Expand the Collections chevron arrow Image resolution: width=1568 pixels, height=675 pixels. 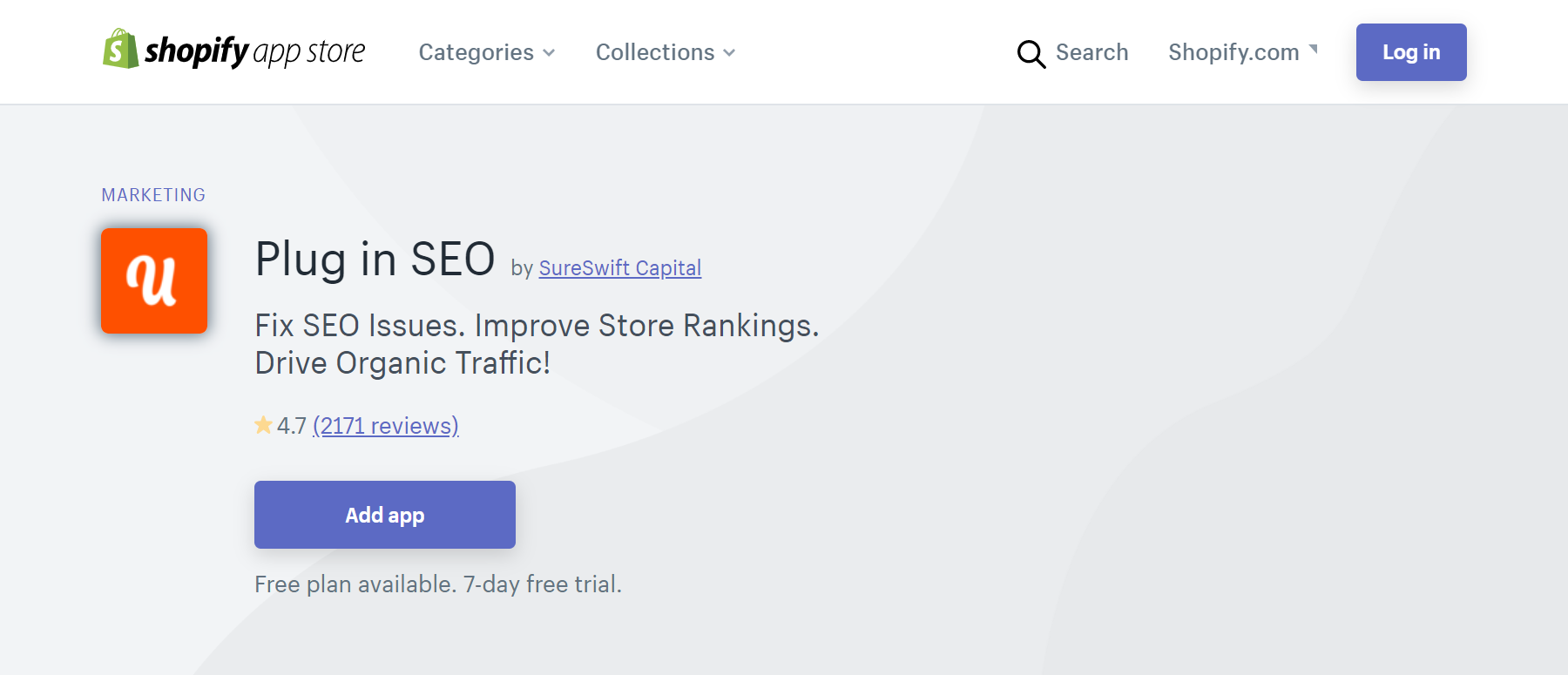pyautogui.click(x=729, y=53)
